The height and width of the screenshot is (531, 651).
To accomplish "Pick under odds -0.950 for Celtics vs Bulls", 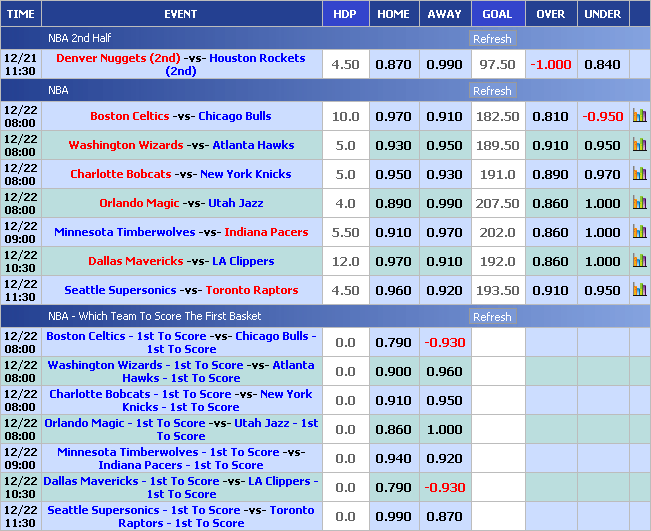I will click(602, 116).
